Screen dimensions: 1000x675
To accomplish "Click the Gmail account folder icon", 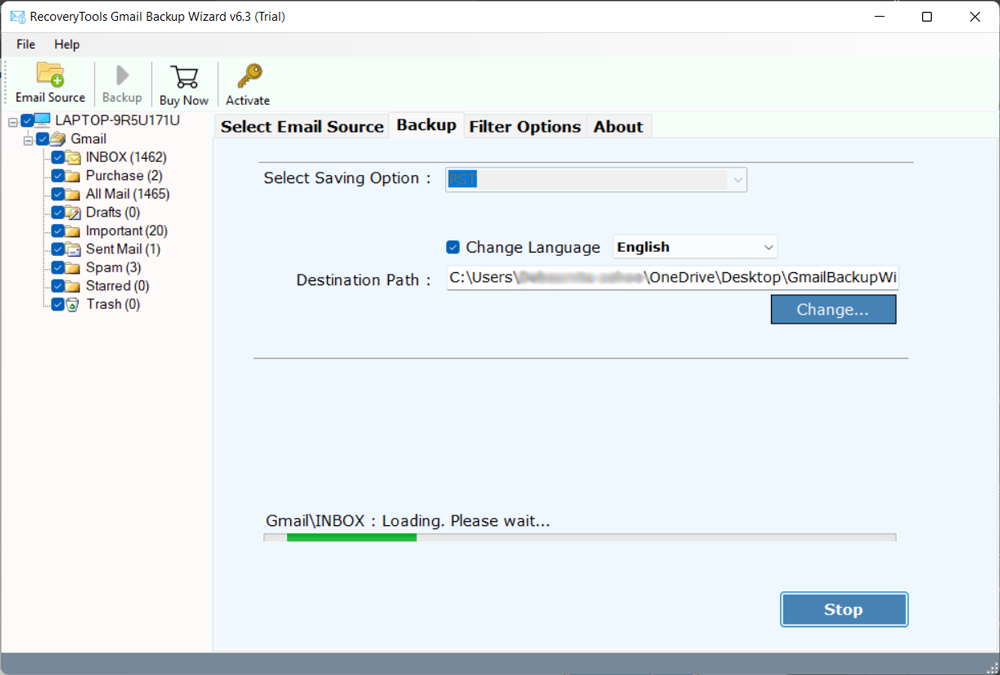I will point(58,139).
